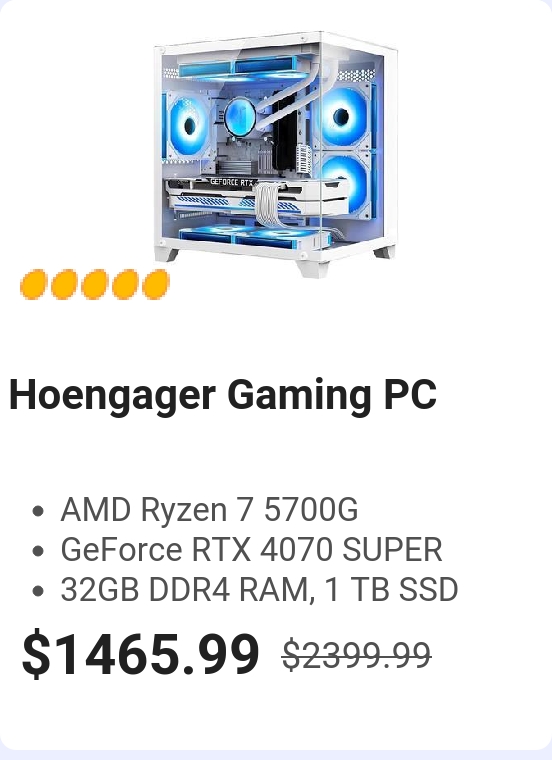
Task: Click the left side blue fan of the PC case
Action: coord(187,126)
